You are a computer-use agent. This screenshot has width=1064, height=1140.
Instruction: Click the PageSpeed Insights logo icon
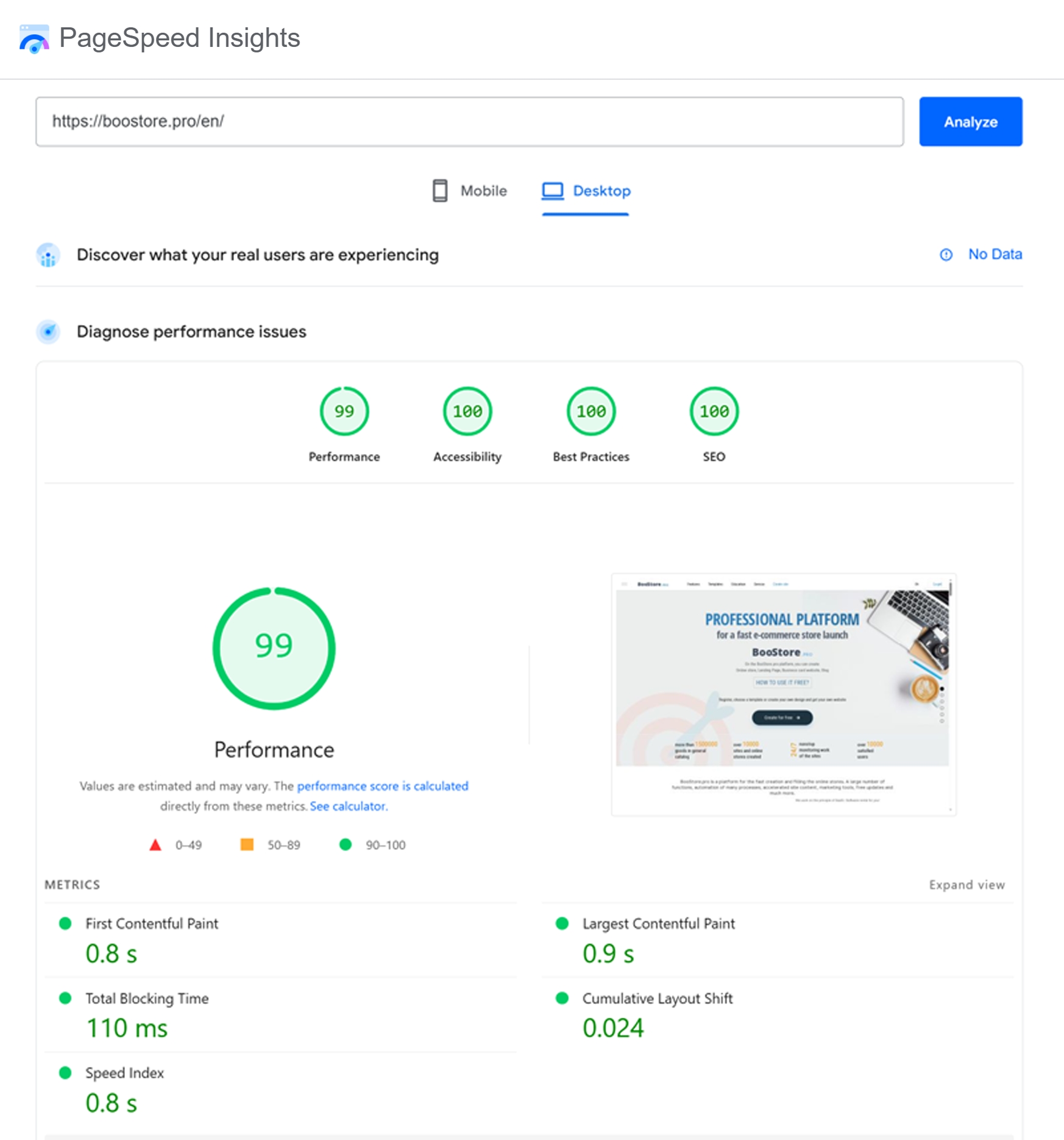click(34, 39)
